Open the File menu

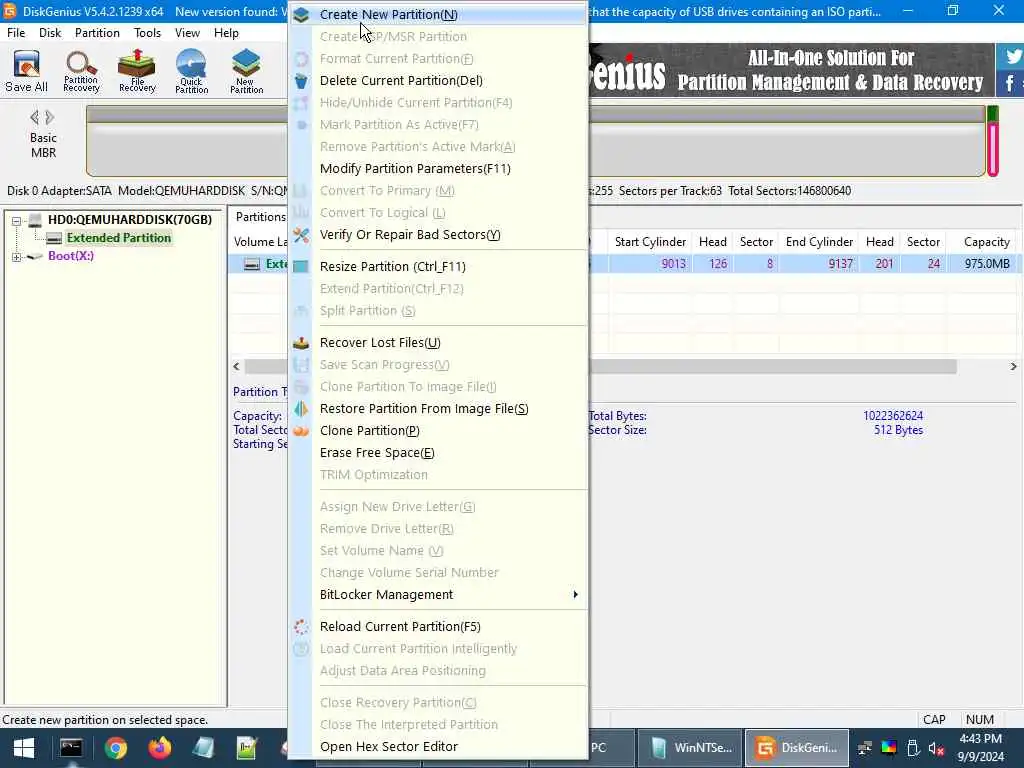[x=16, y=33]
